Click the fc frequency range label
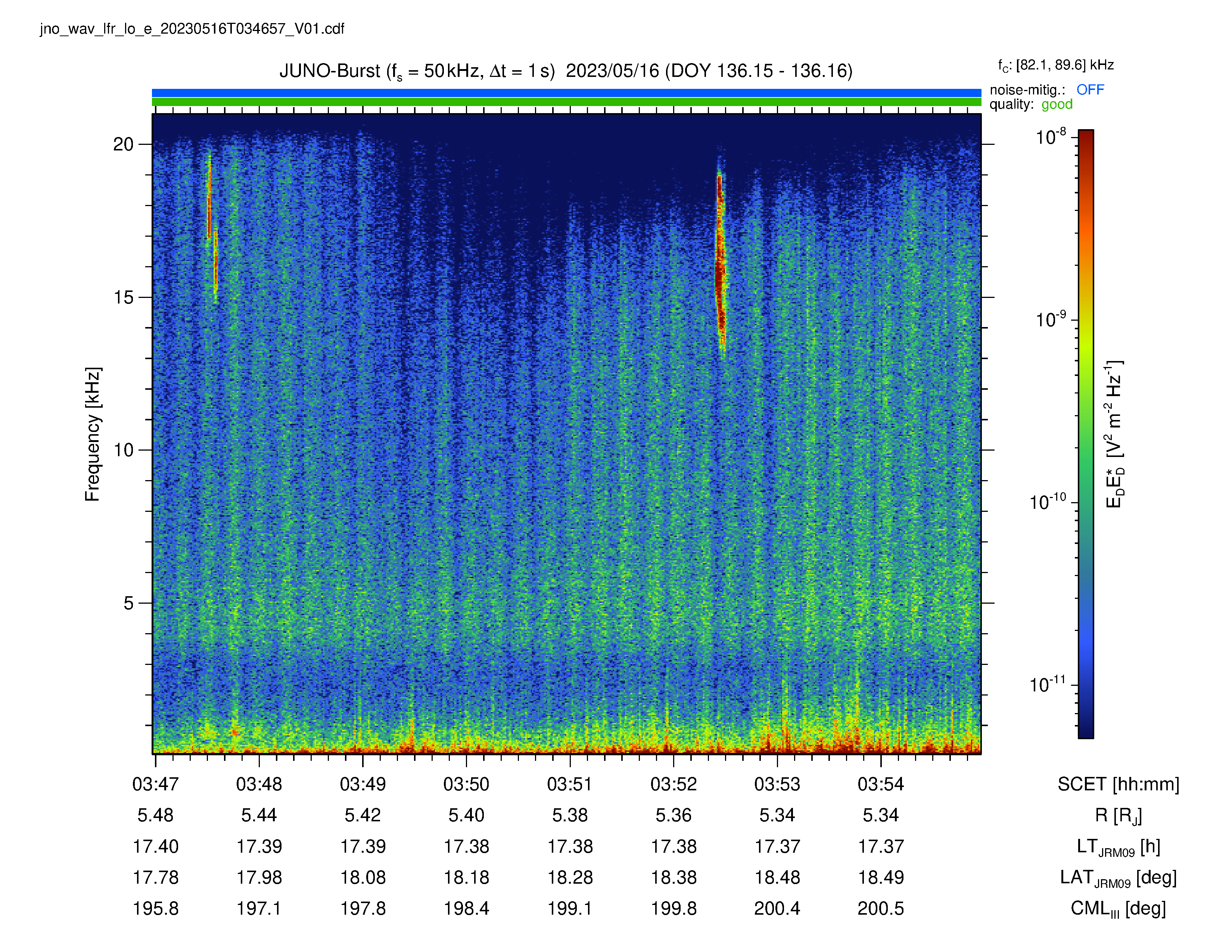Viewport: 1232px width, 952px height. pos(1055,65)
